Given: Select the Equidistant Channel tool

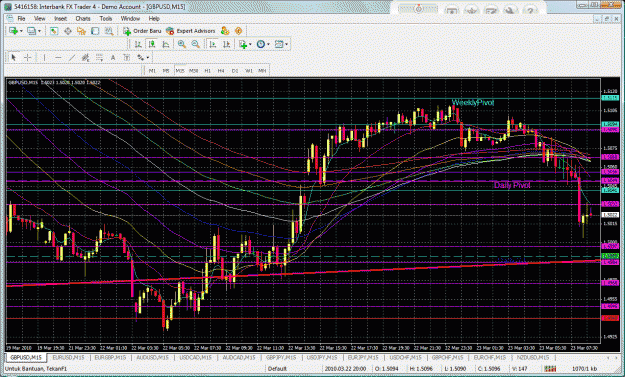Looking at the screenshot, I should click(x=85, y=58).
